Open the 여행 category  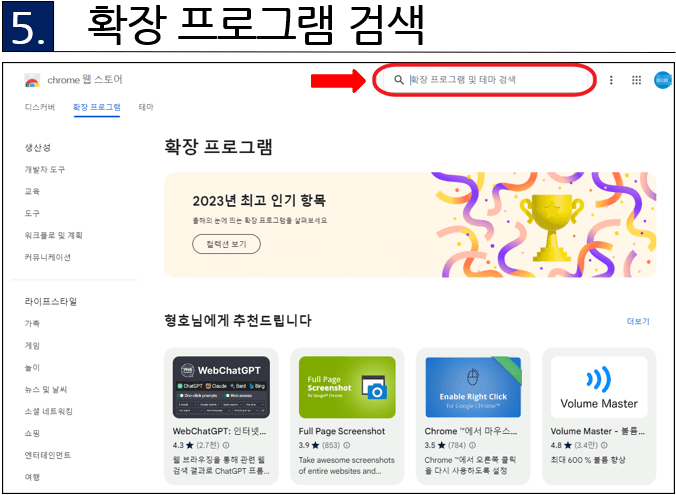pyautogui.click(x=32, y=477)
